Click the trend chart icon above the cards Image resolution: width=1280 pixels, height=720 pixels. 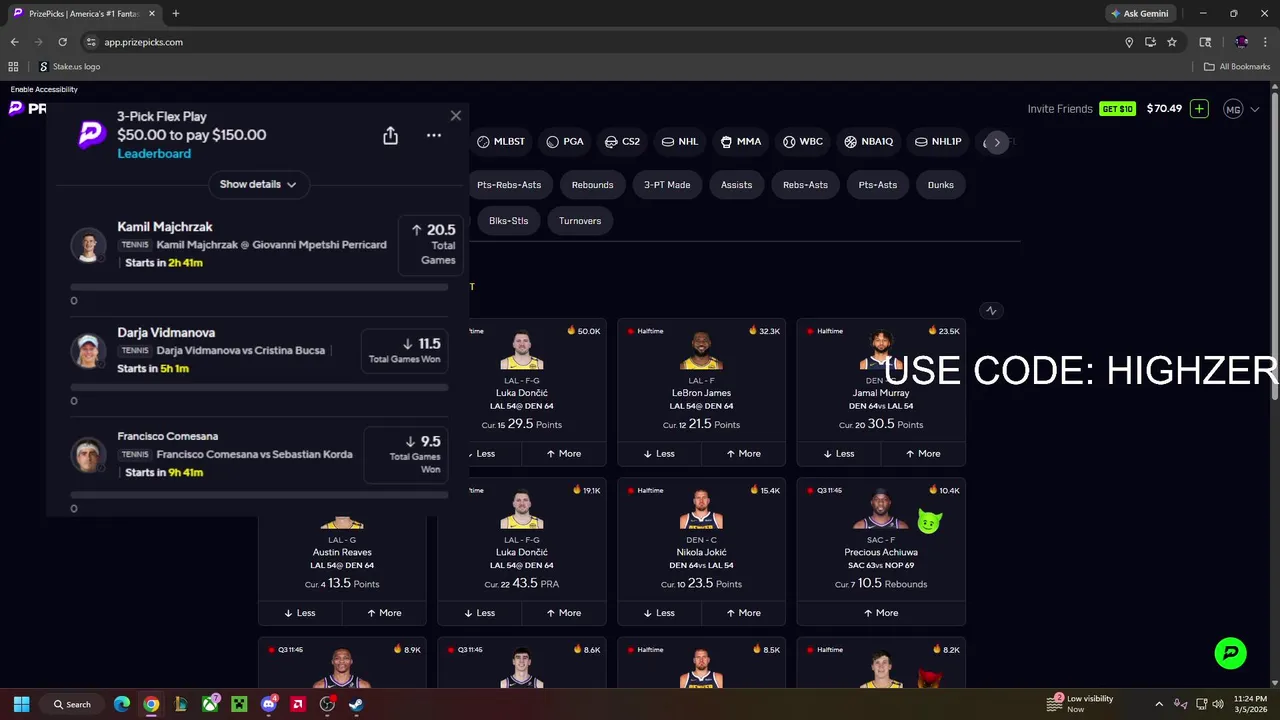click(991, 311)
